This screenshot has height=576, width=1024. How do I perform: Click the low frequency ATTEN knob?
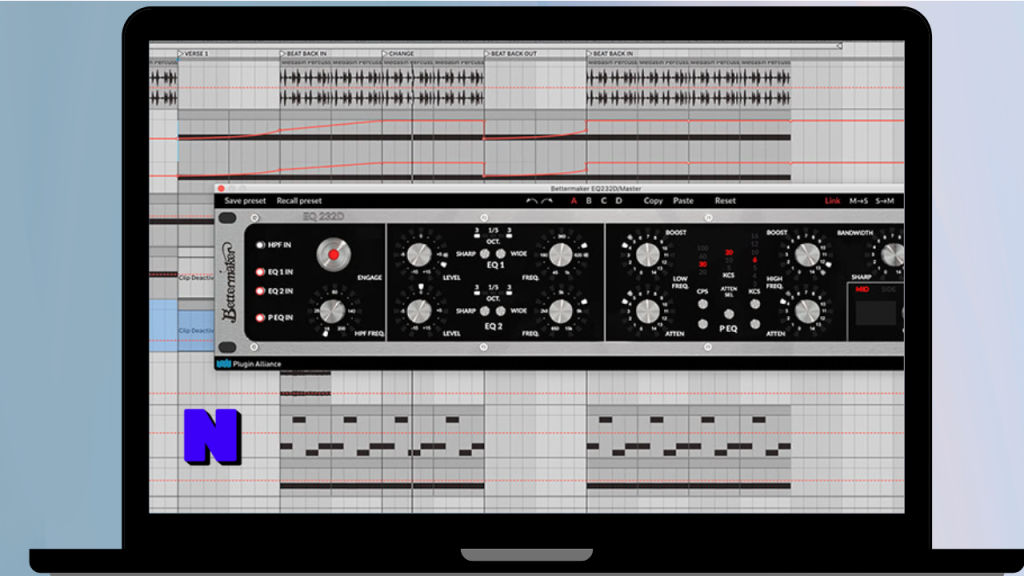tap(647, 312)
